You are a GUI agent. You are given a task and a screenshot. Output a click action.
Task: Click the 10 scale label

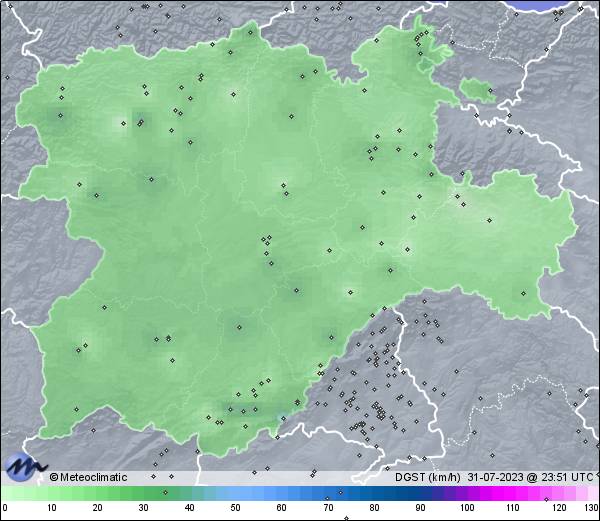[x=51, y=508]
